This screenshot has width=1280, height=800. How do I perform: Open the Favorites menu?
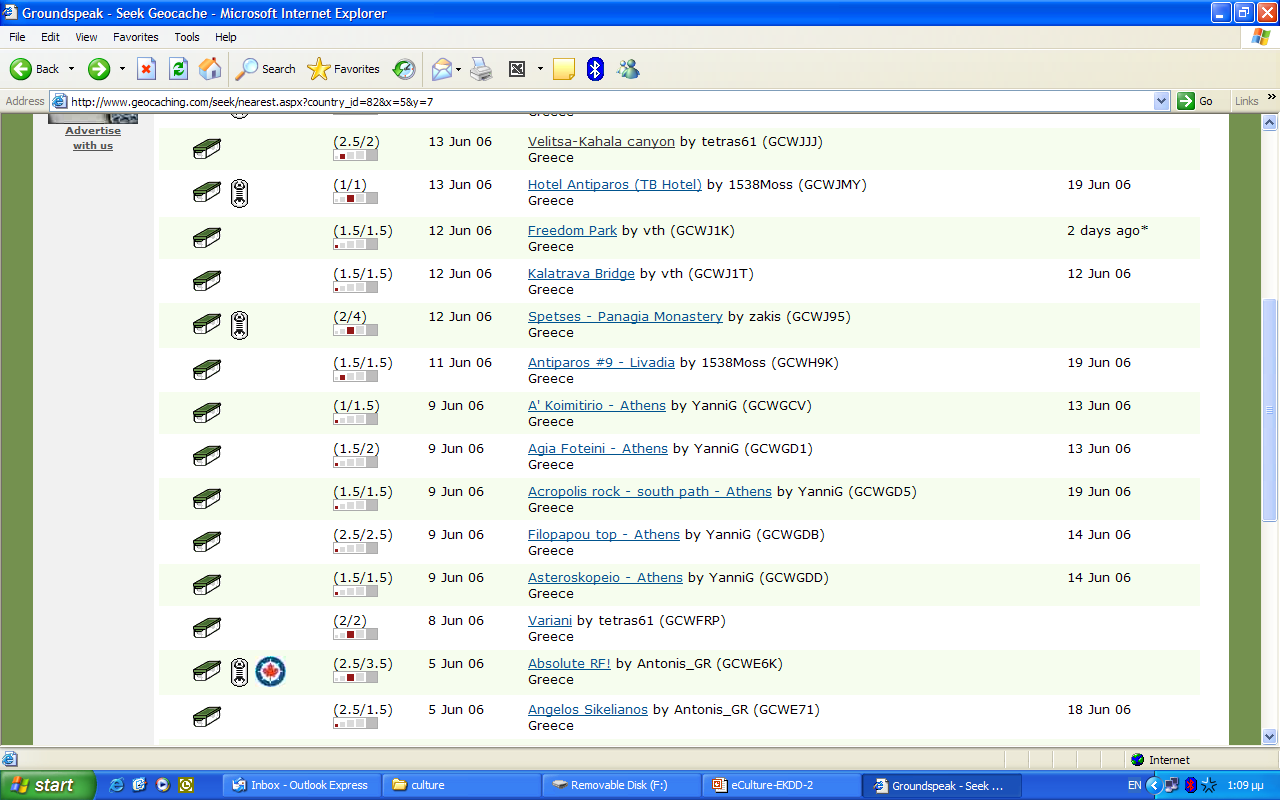(136, 37)
